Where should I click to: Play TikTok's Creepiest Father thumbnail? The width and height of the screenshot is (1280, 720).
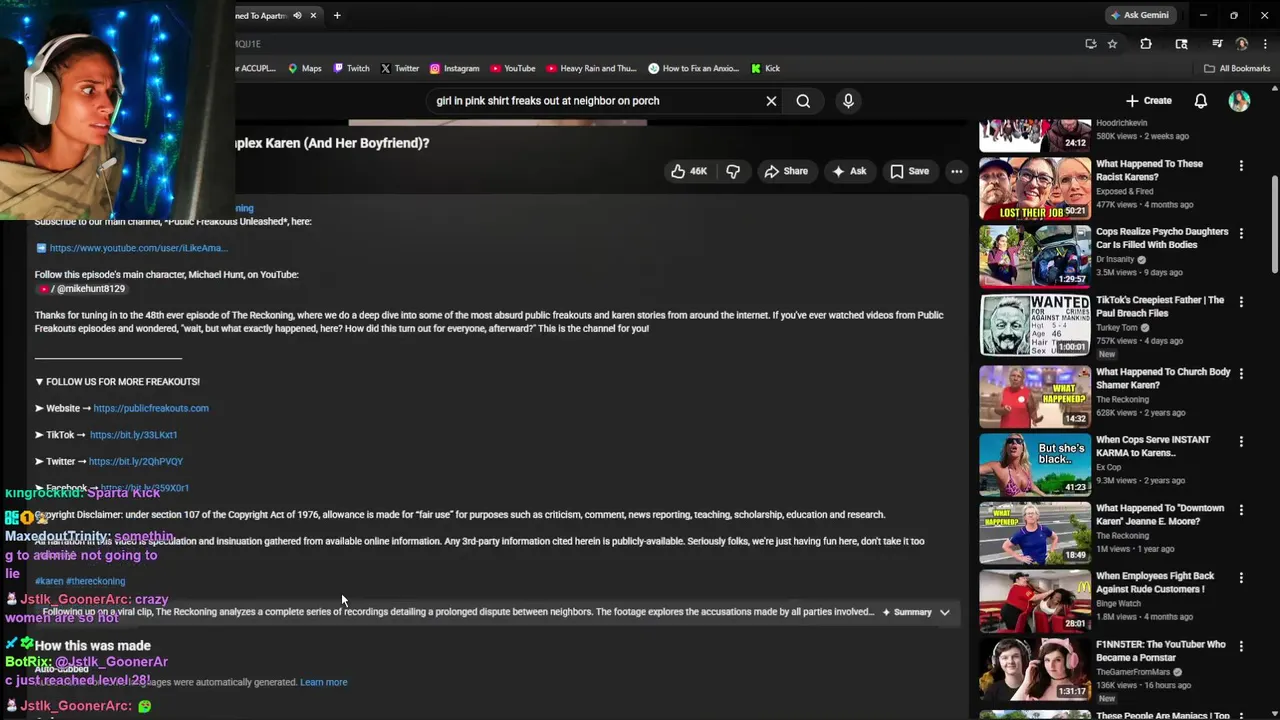pyautogui.click(x=1035, y=325)
